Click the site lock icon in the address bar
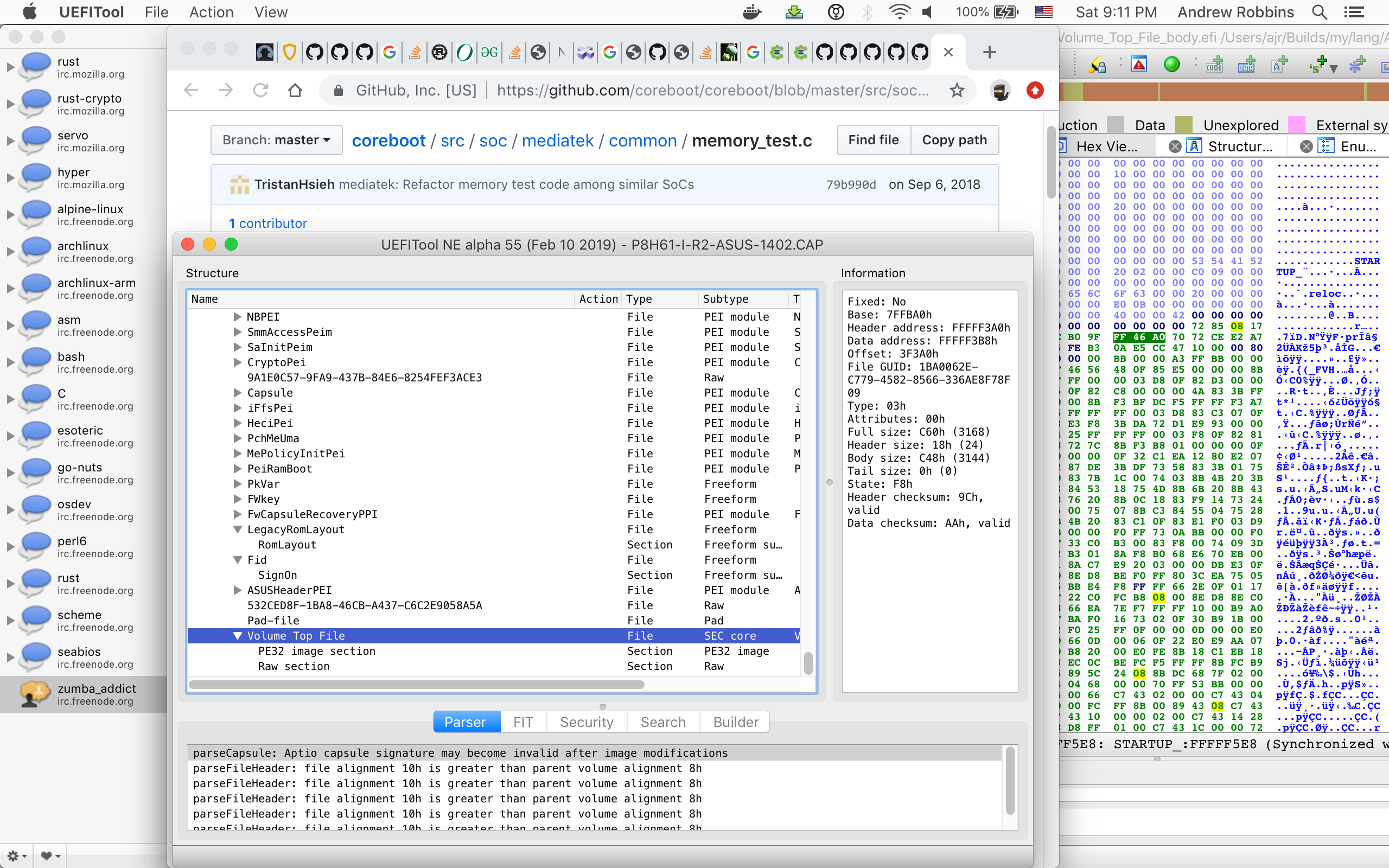The height and width of the screenshot is (868, 1389). [339, 91]
